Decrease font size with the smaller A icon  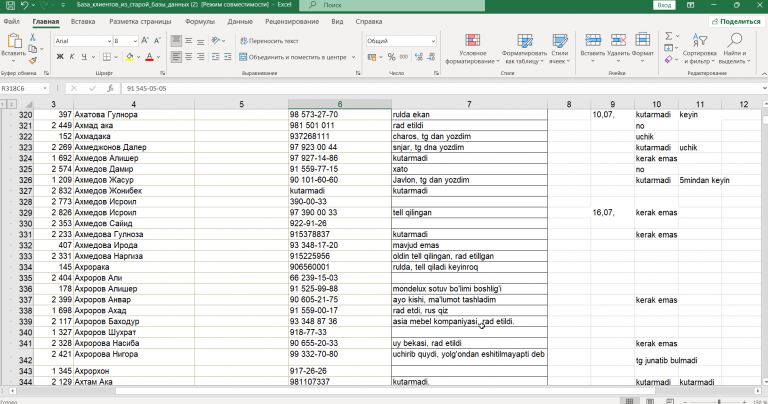click(157, 41)
